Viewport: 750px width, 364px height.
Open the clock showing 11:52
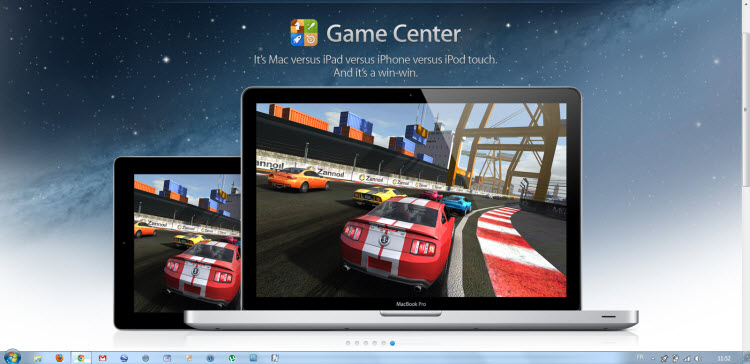[x=724, y=358]
